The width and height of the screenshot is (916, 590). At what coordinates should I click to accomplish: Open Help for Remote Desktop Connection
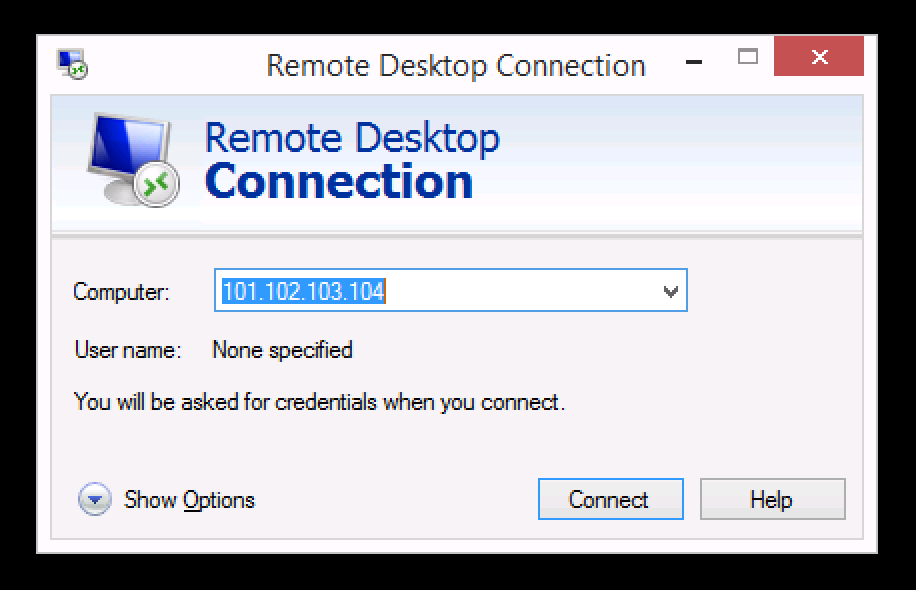click(772, 499)
